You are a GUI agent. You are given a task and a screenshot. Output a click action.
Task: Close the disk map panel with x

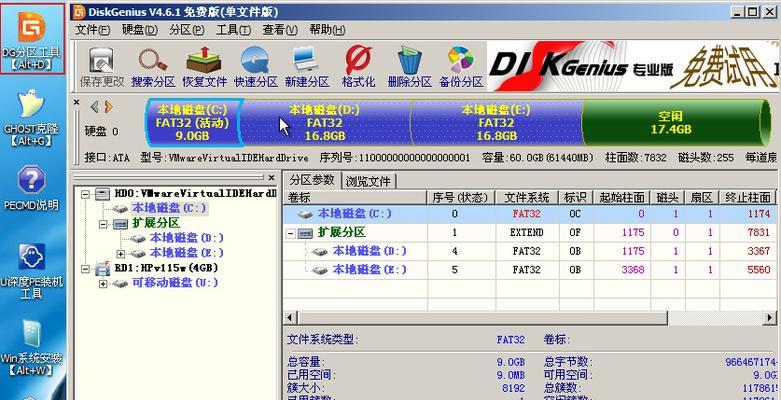coord(76,102)
